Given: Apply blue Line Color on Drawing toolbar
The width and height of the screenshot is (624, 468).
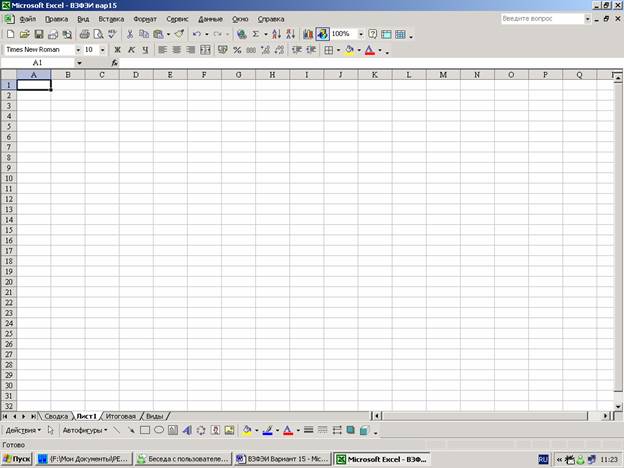Looking at the screenshot, I should click(x=267, y=430).
